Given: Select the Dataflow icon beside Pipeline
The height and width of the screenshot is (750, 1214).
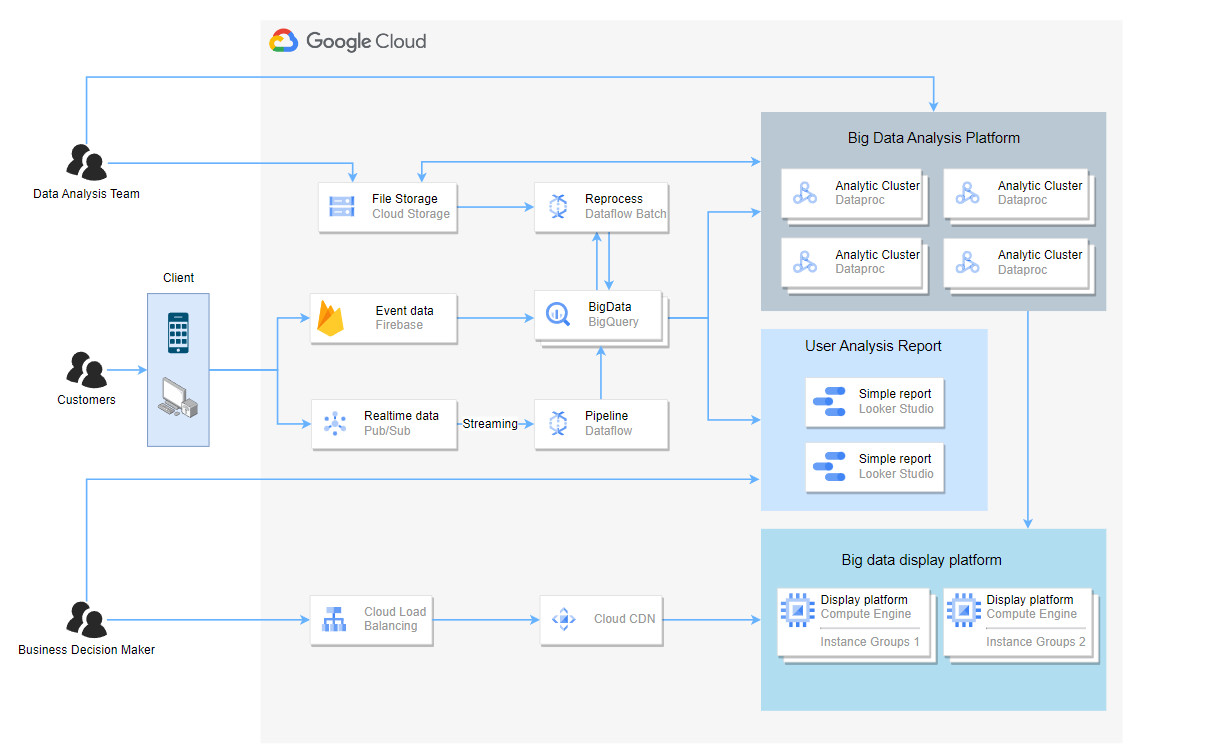Looking at the screenshot, I should pos(558,424).
